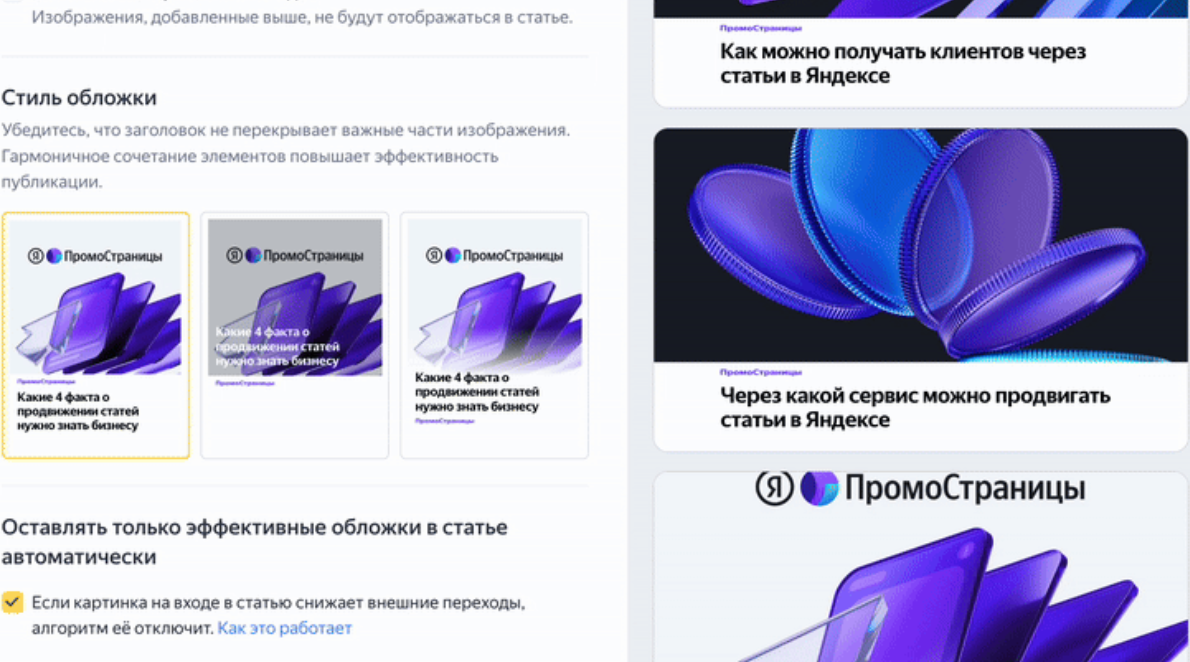Open the "Как можно получать клиентов" preview headline
This screenshot has height=662, width=1190.
902,64
